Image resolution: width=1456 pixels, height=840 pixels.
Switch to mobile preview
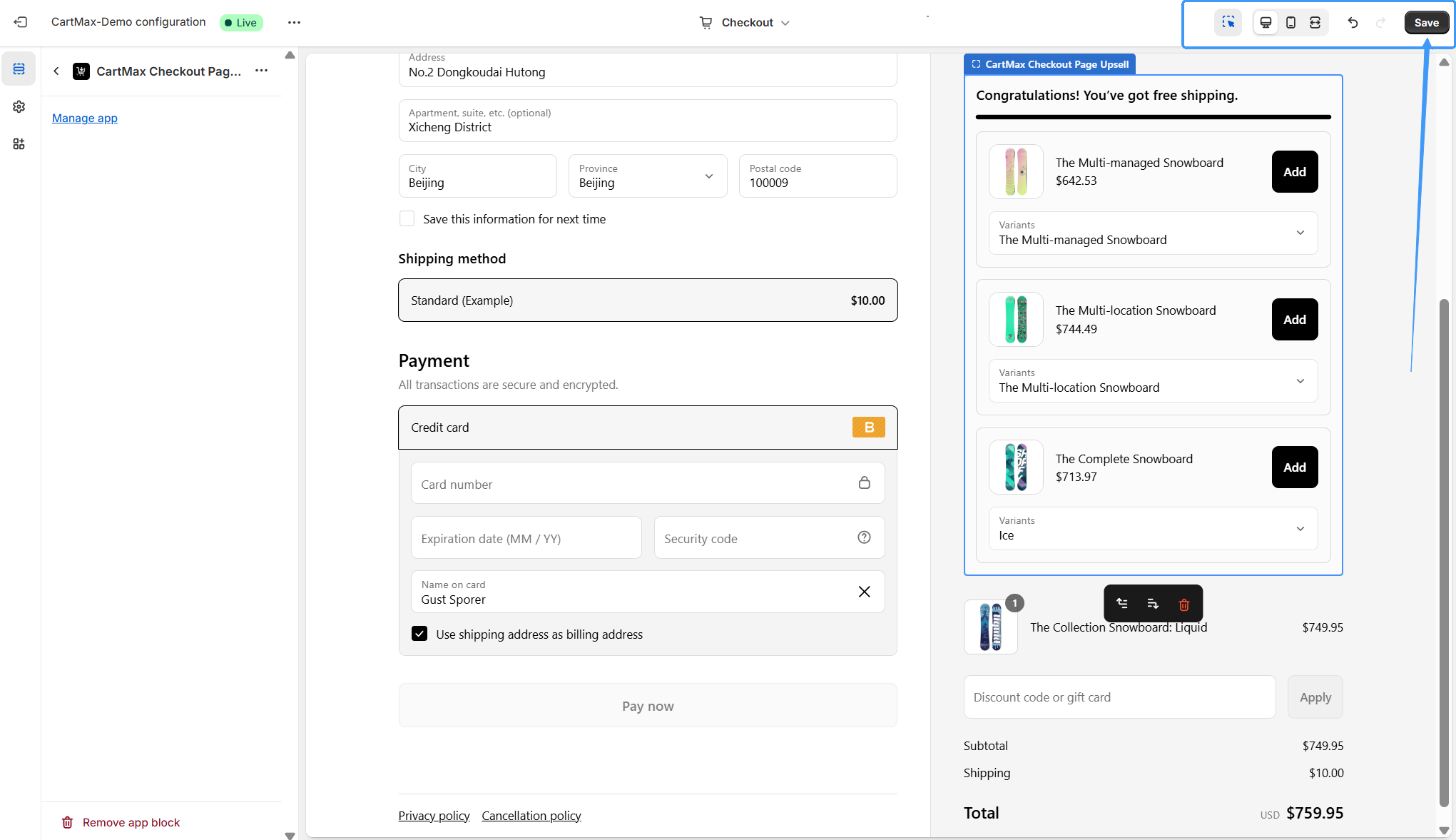pos(1290,22)
